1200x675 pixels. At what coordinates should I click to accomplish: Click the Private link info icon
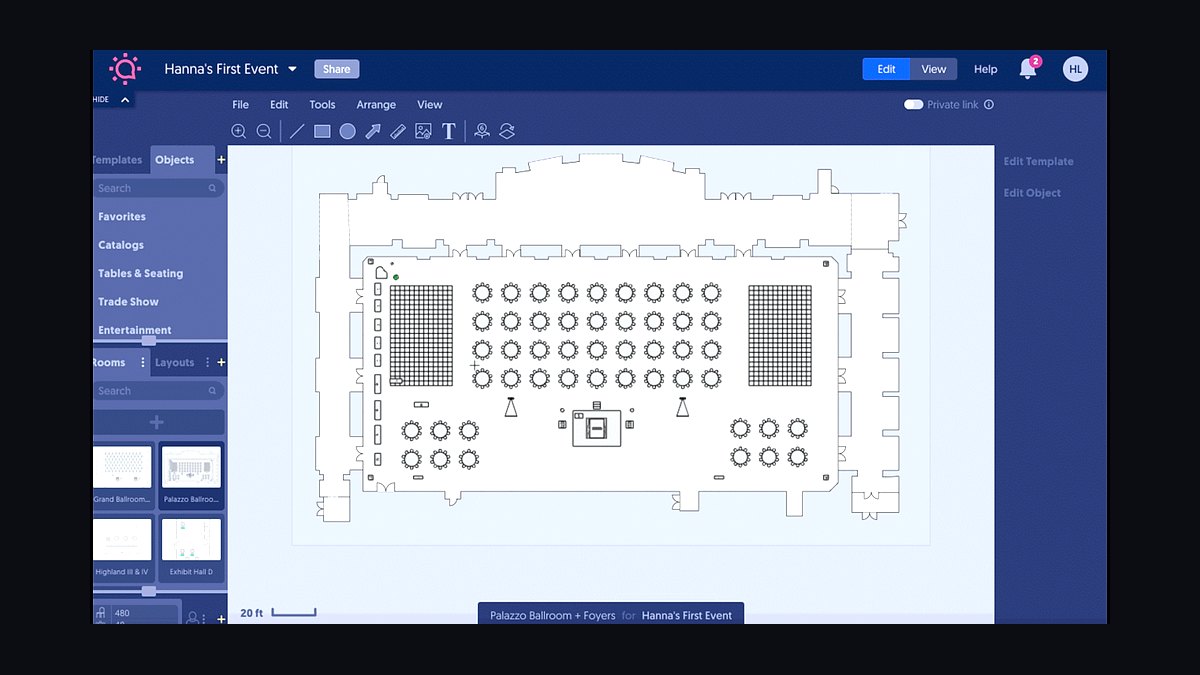(x=989, y=104)
